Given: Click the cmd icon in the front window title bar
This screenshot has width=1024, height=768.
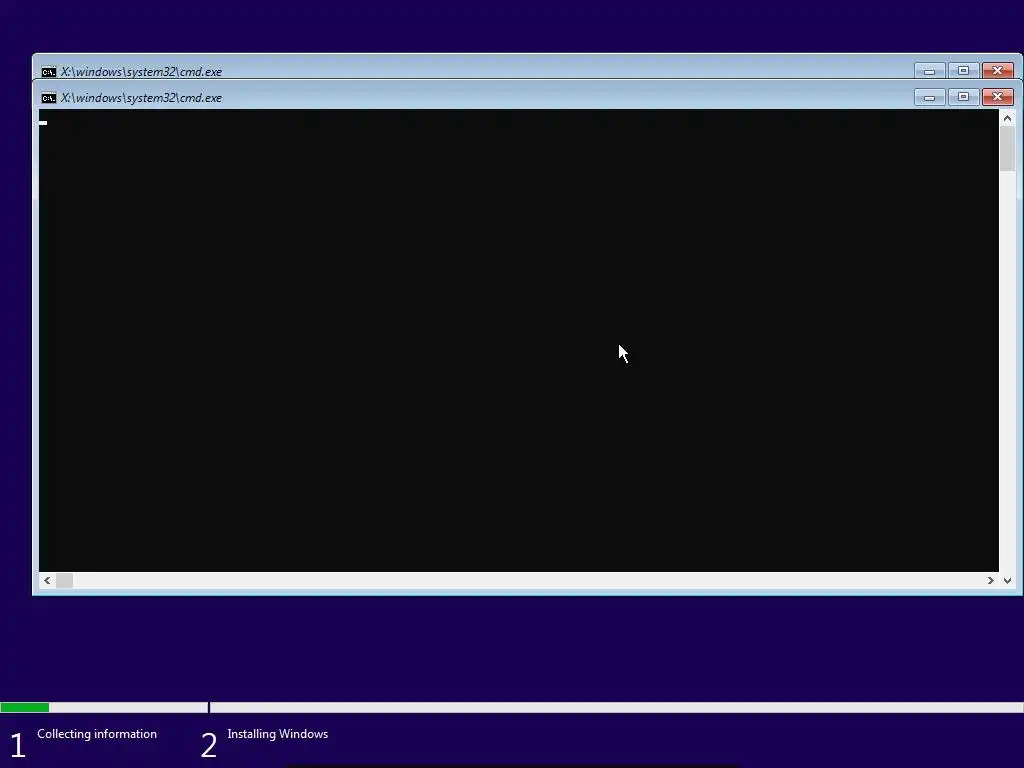Looking at the screenshot, I should click(x=48, y=98).
